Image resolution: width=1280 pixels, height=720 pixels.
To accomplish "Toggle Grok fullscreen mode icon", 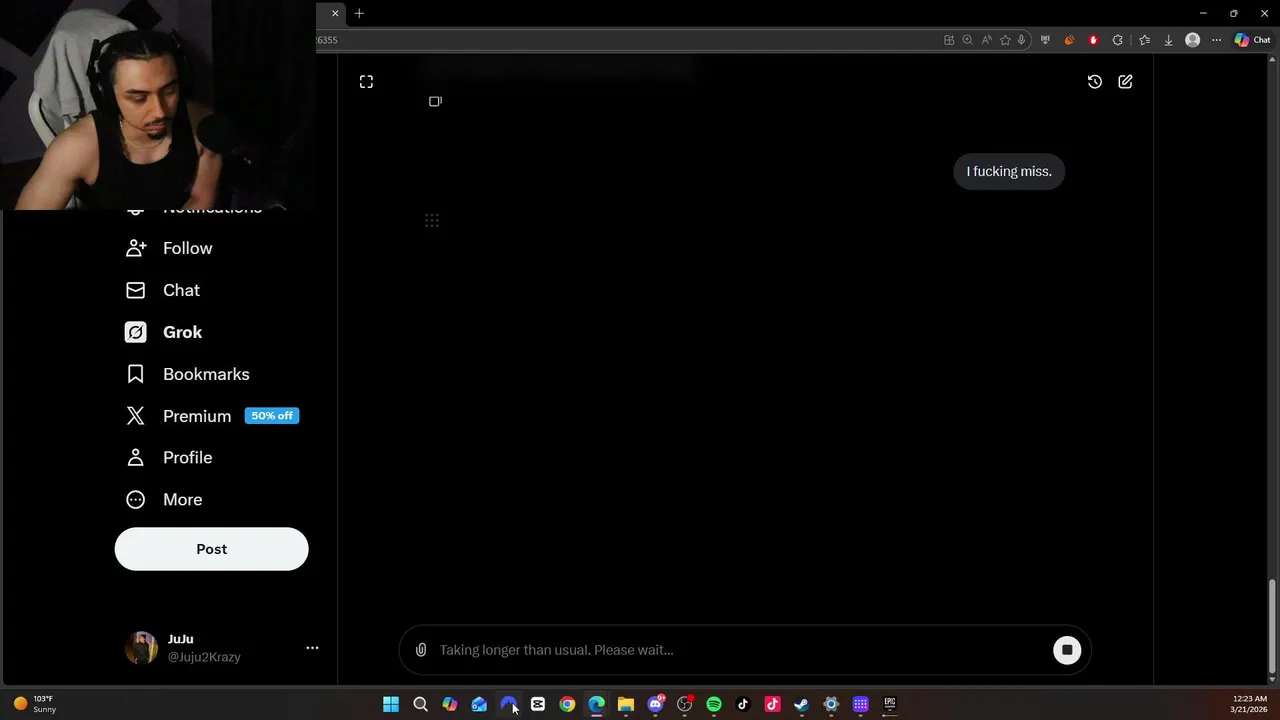I will (x=366, y=82).
